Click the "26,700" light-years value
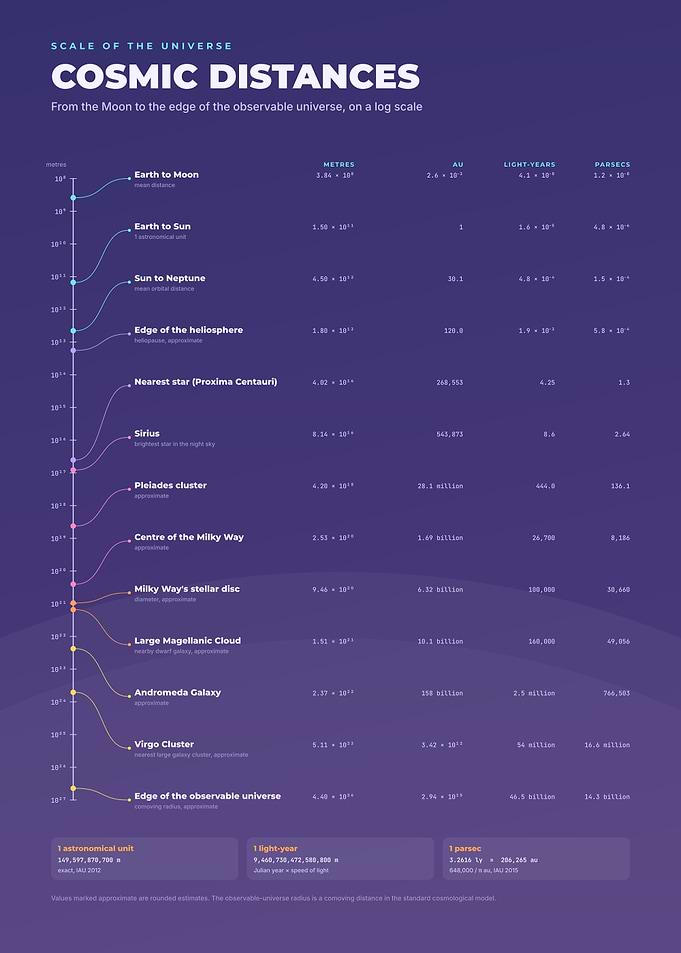Image resolution: width=681 pixels, height=953 pixels. tap(542, 537)
